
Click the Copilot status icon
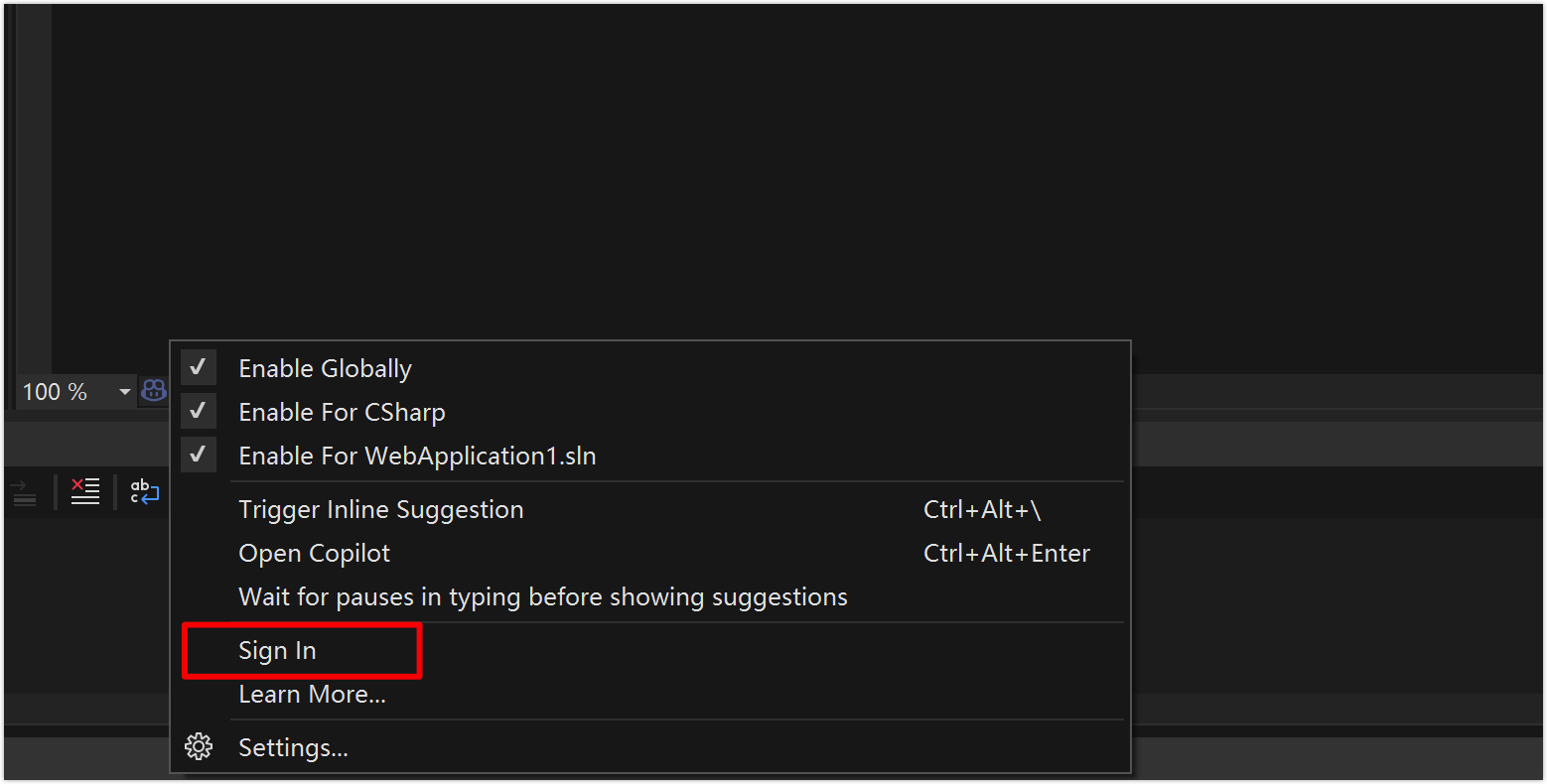(x=154, y=391)
